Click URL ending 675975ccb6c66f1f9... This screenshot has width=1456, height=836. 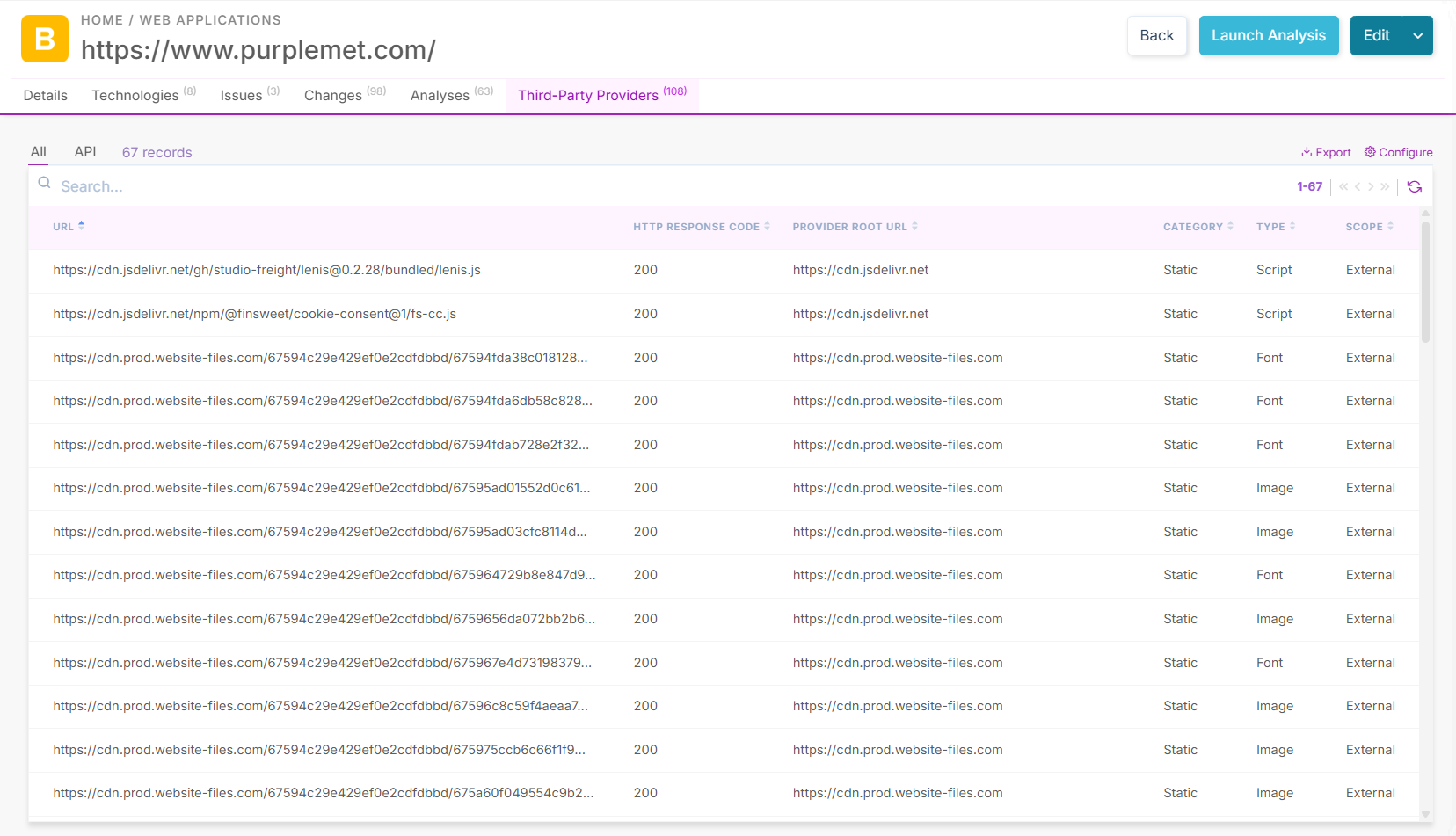point(319,750)
